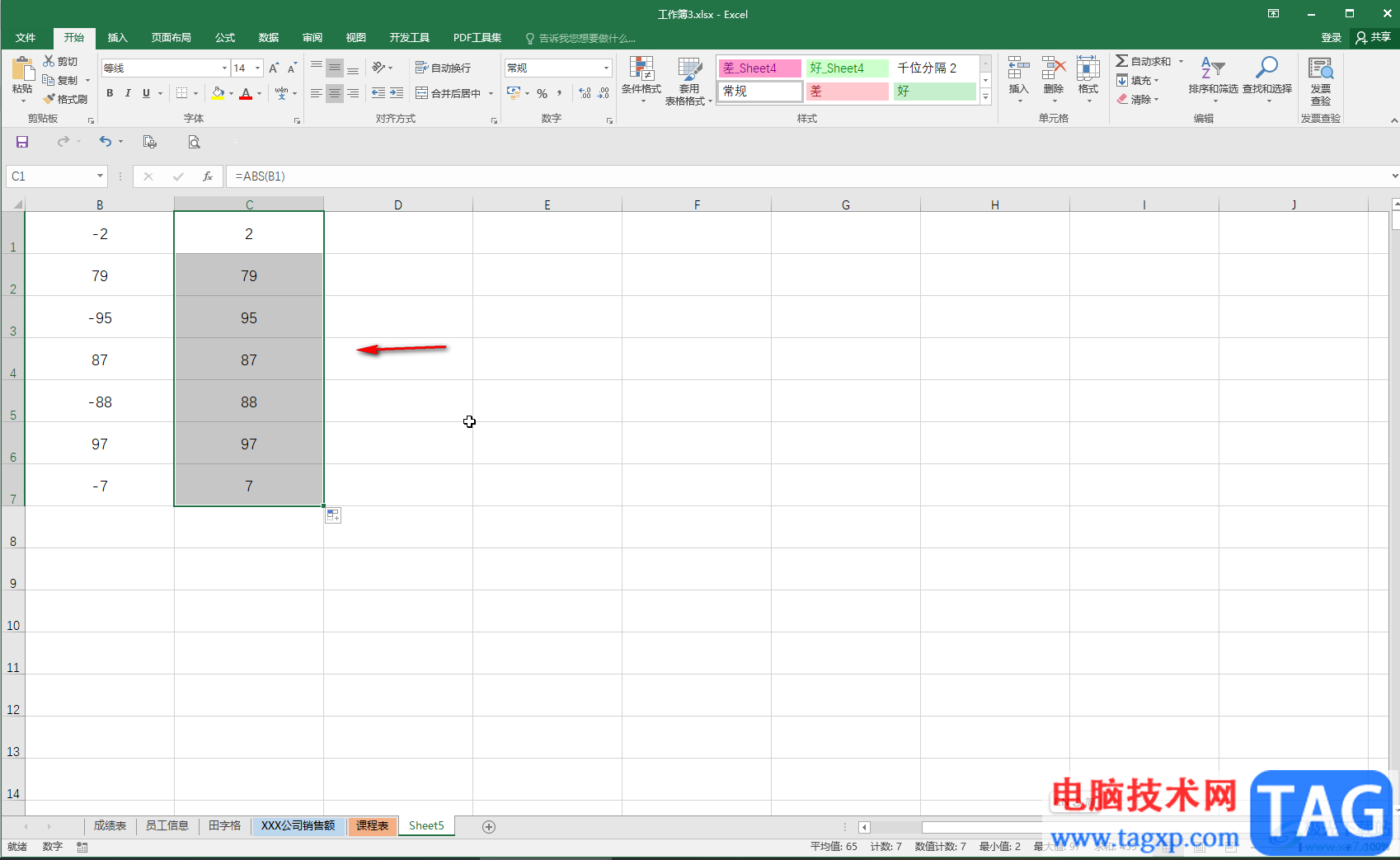The height and width of the screenshot is (860, 1400).
Task: Click the Wrap Text (自动换行) icon
Action: pyautogui.click(x=421, y=68)
